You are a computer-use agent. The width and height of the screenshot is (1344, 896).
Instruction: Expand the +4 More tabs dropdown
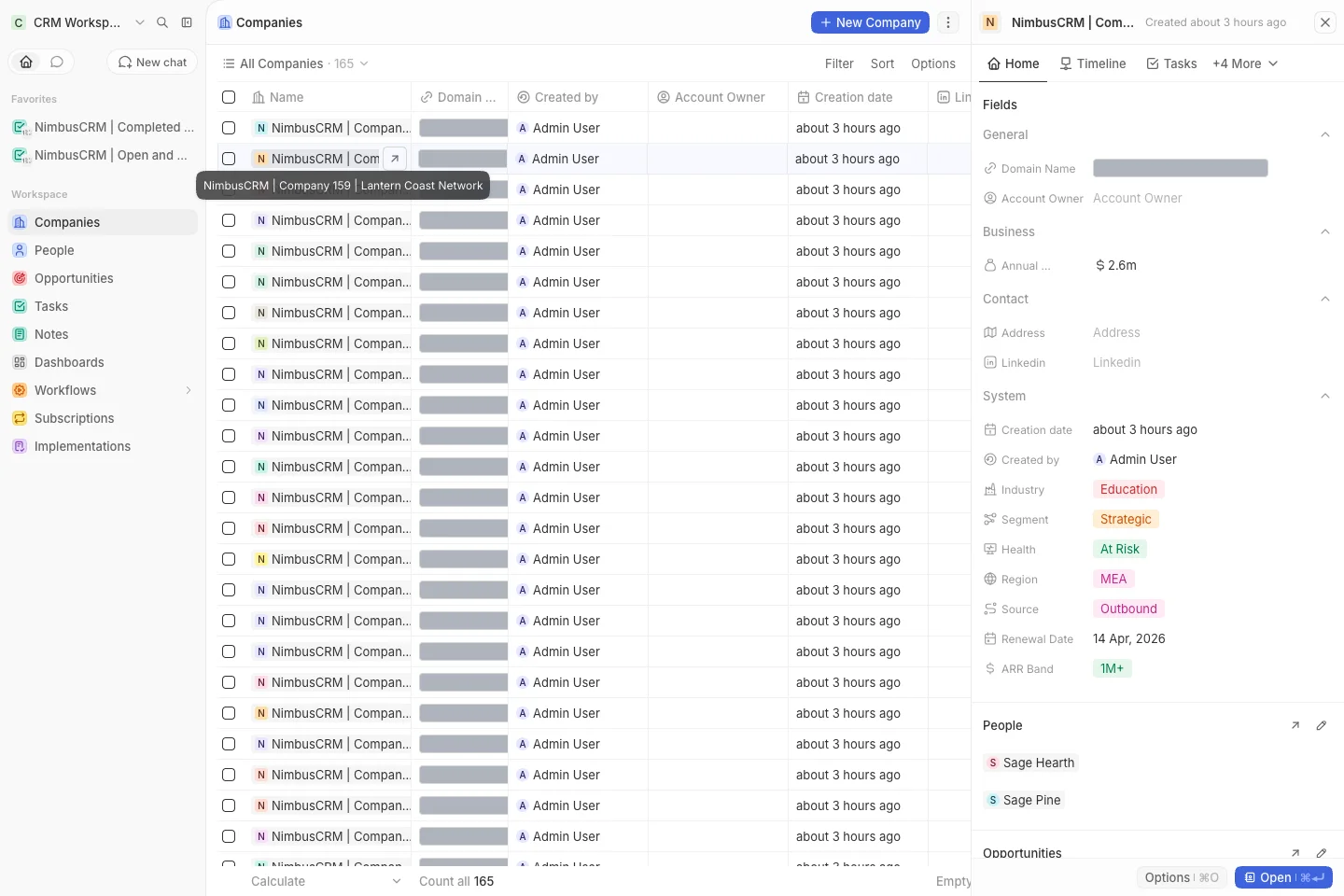pyautogui.click(x=1245, y=63)
